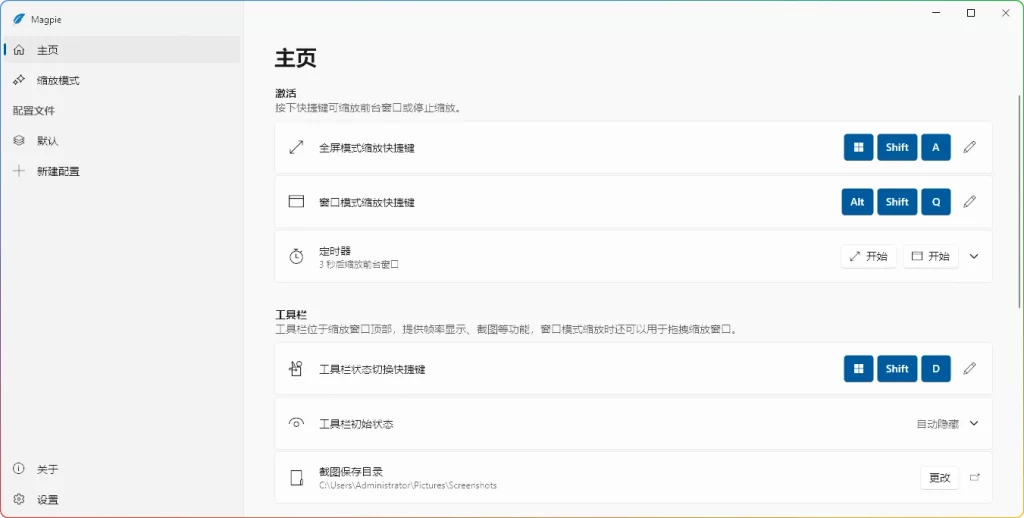Image resolution: width=1024 pixels, height=518 pixels.
Task: Select the 默认 profile
Action: [122, 140]
